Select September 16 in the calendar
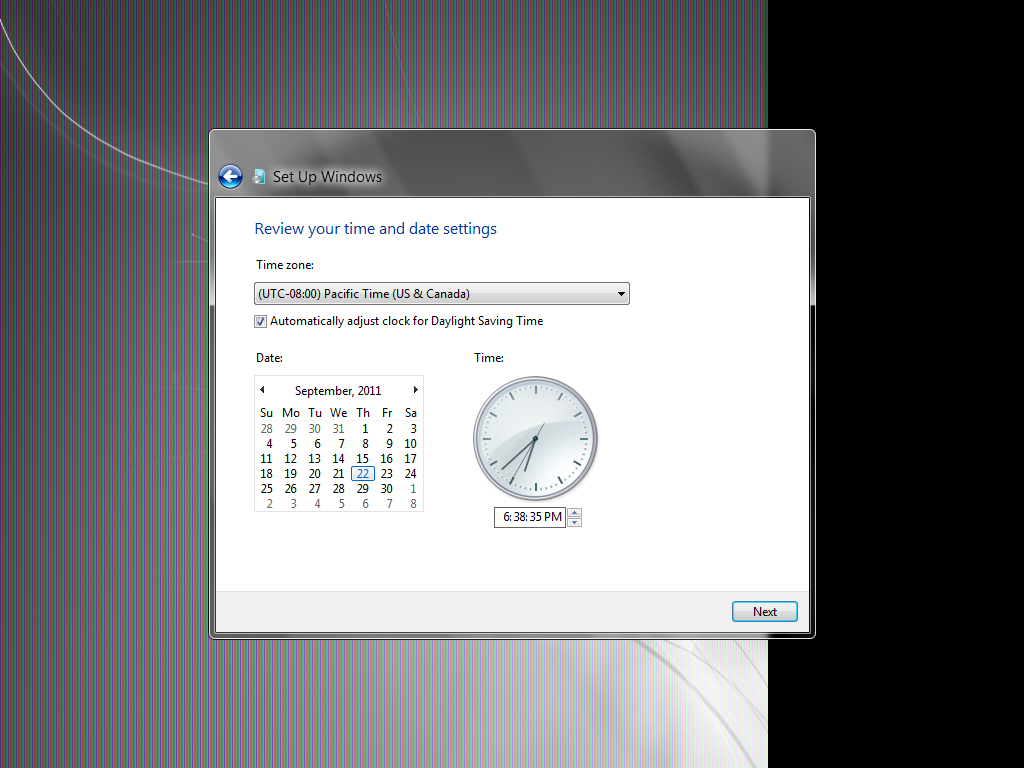The width and height of the screenshot is (1024, 768). pyautogui.click(x=387, y=458)
